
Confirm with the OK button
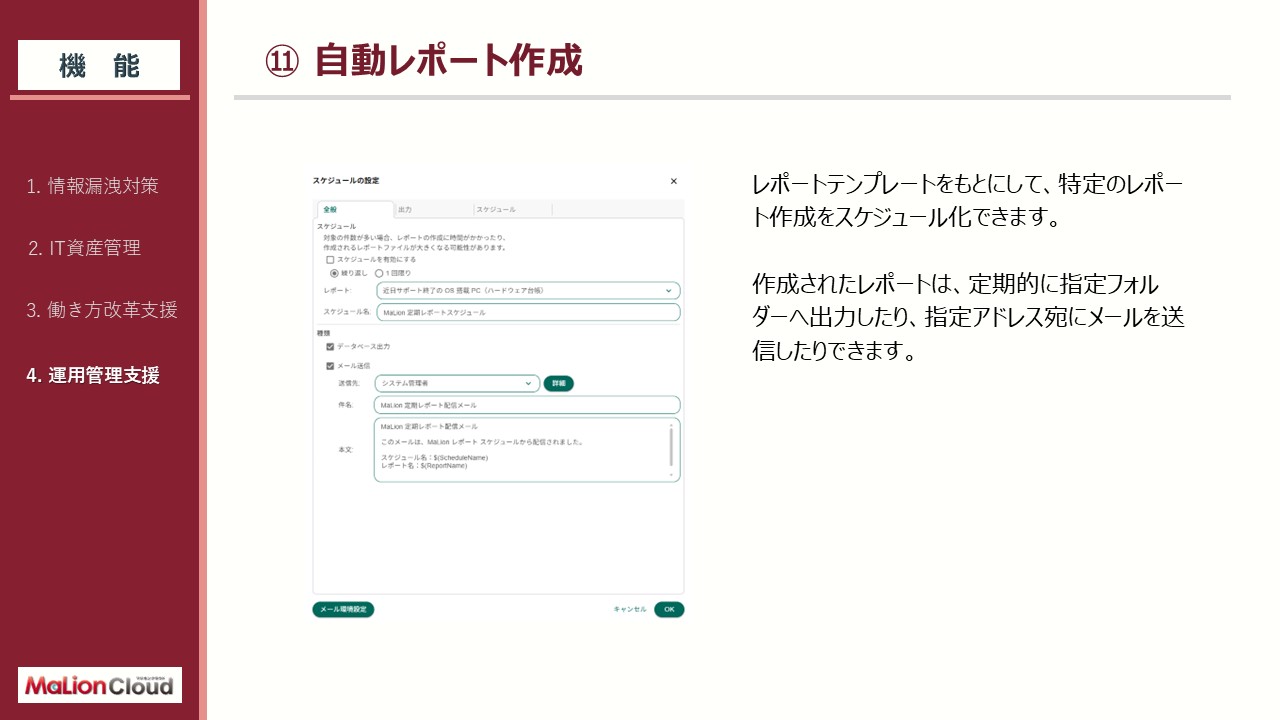(x=669, y=609)
